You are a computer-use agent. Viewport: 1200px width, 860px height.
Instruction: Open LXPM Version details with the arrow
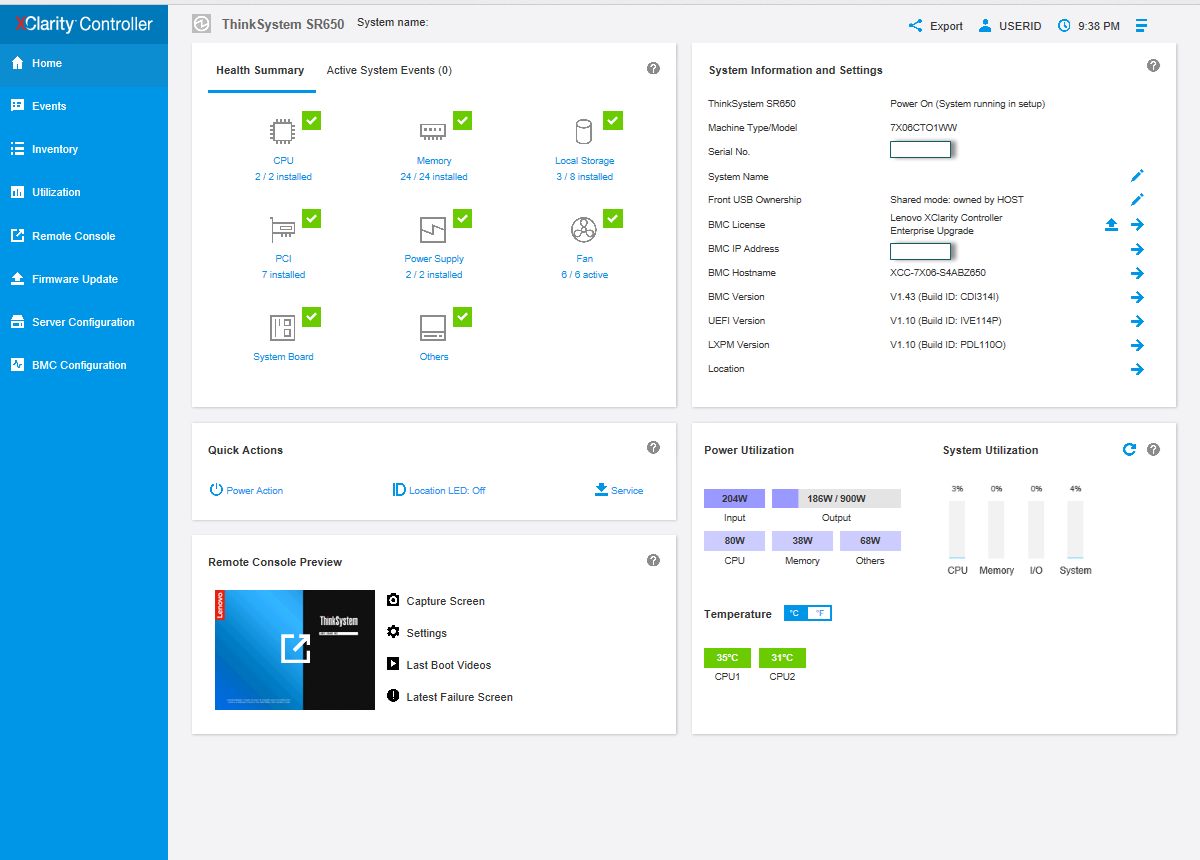tap(1137, 345)
